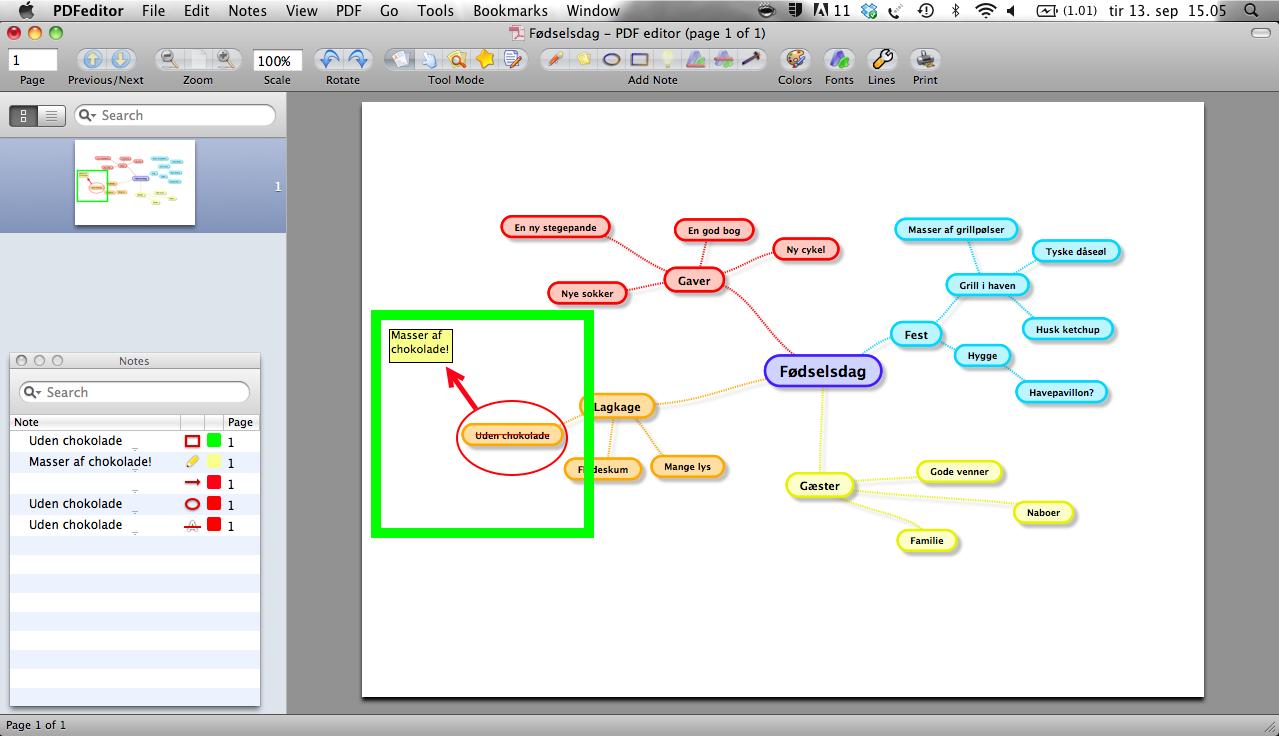Select the magnify tool in Tool Mode
The image size is (1279, 736).
click(457, 60)
